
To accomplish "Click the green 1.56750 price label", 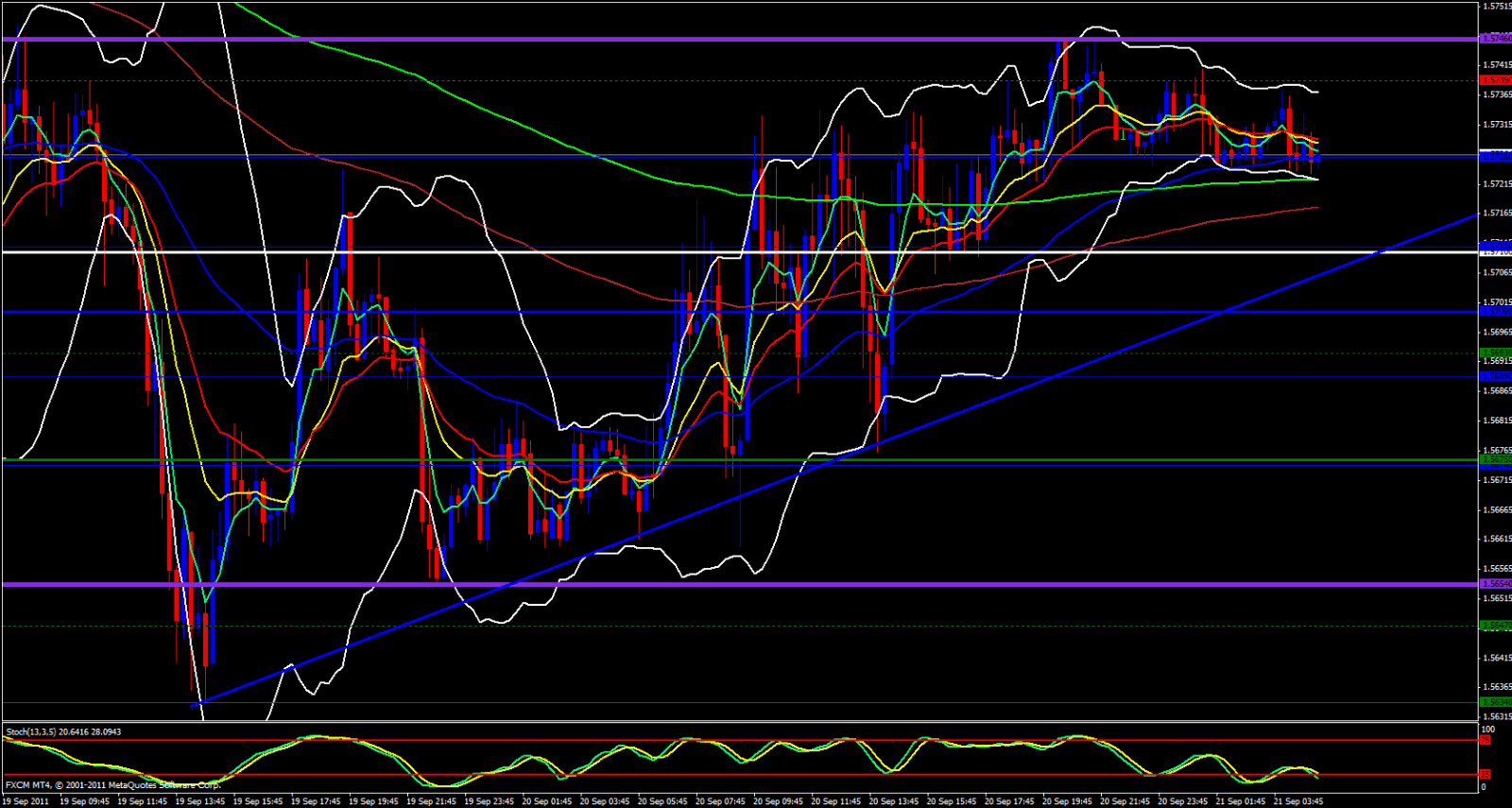I will point(1495,459).
